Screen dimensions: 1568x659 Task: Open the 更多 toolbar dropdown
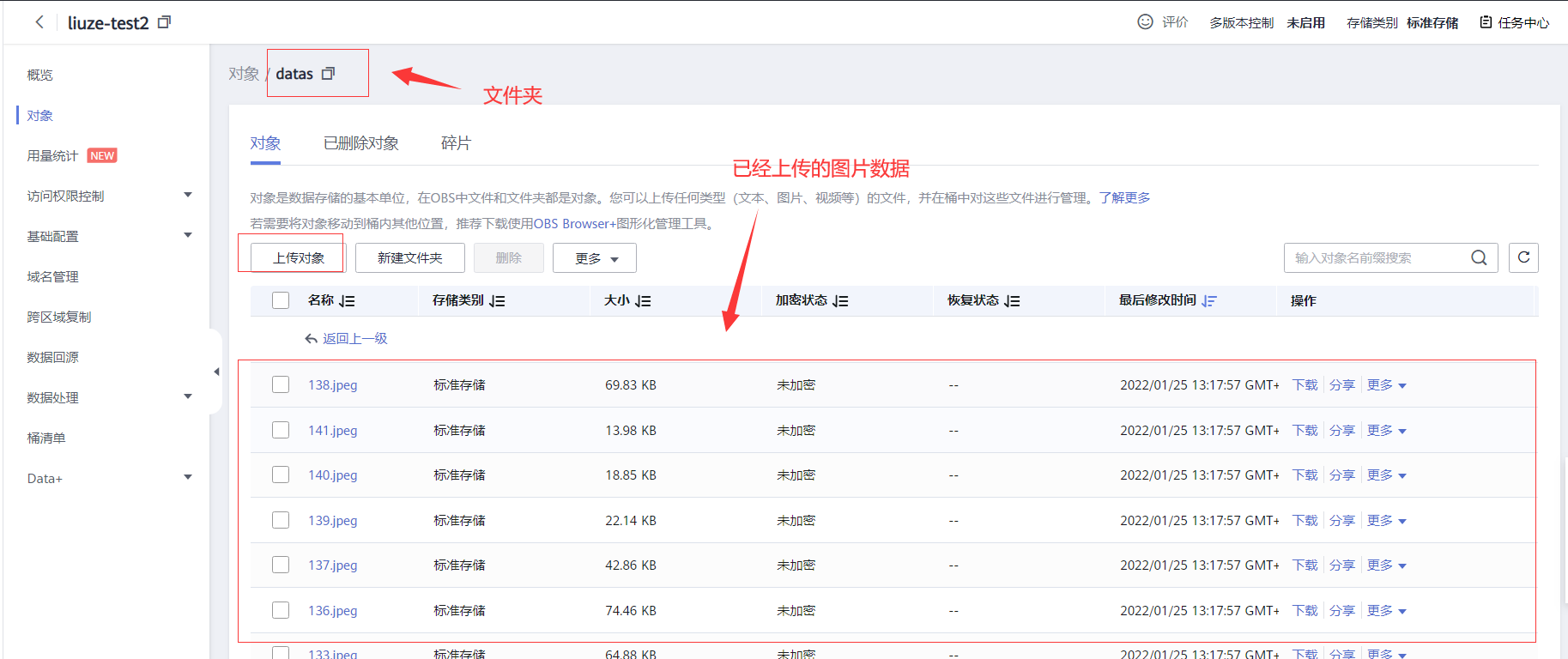pyautogui.click(x=595, y=258)
